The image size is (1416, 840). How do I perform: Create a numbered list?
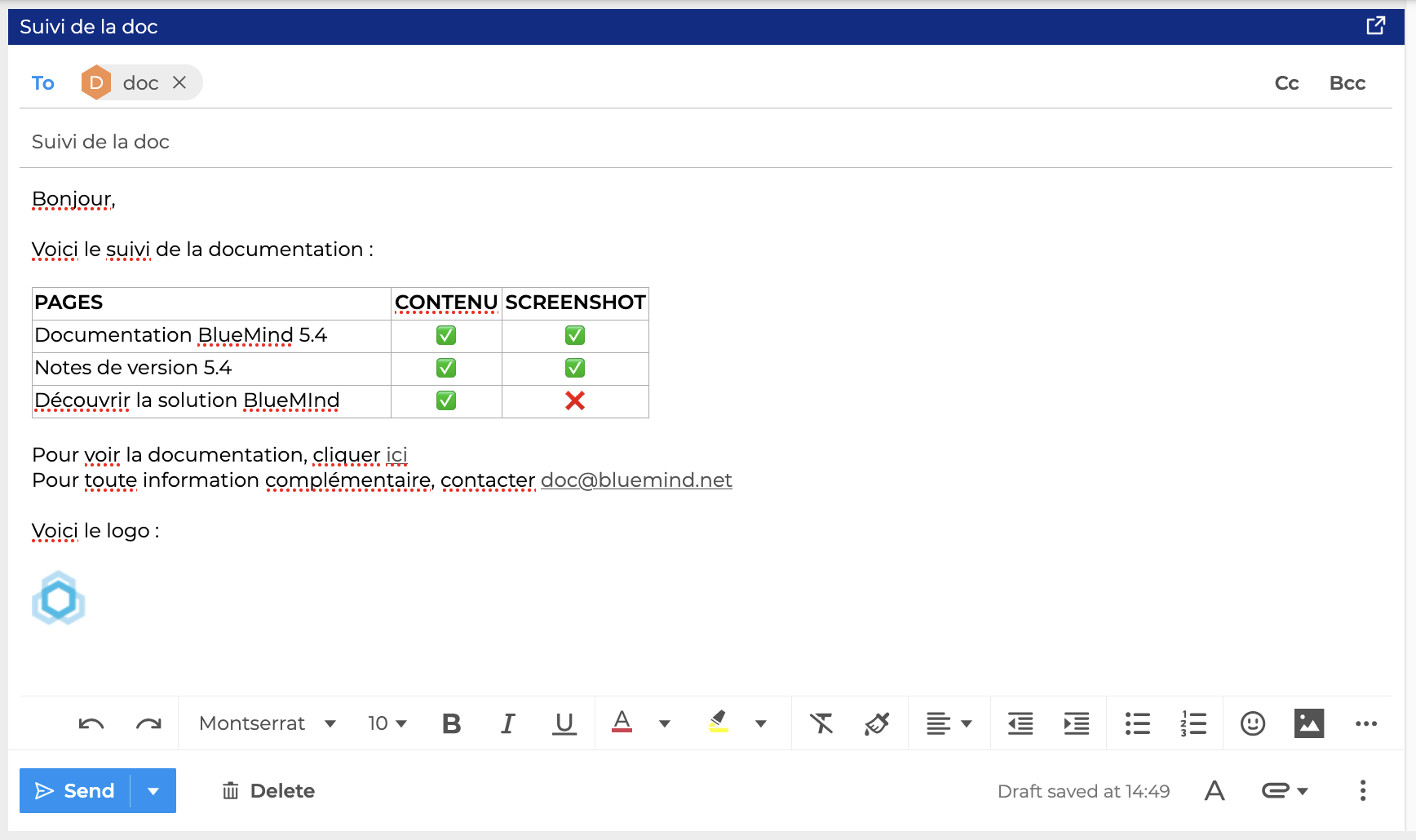pyautogui.click(x=1193, y=723)
